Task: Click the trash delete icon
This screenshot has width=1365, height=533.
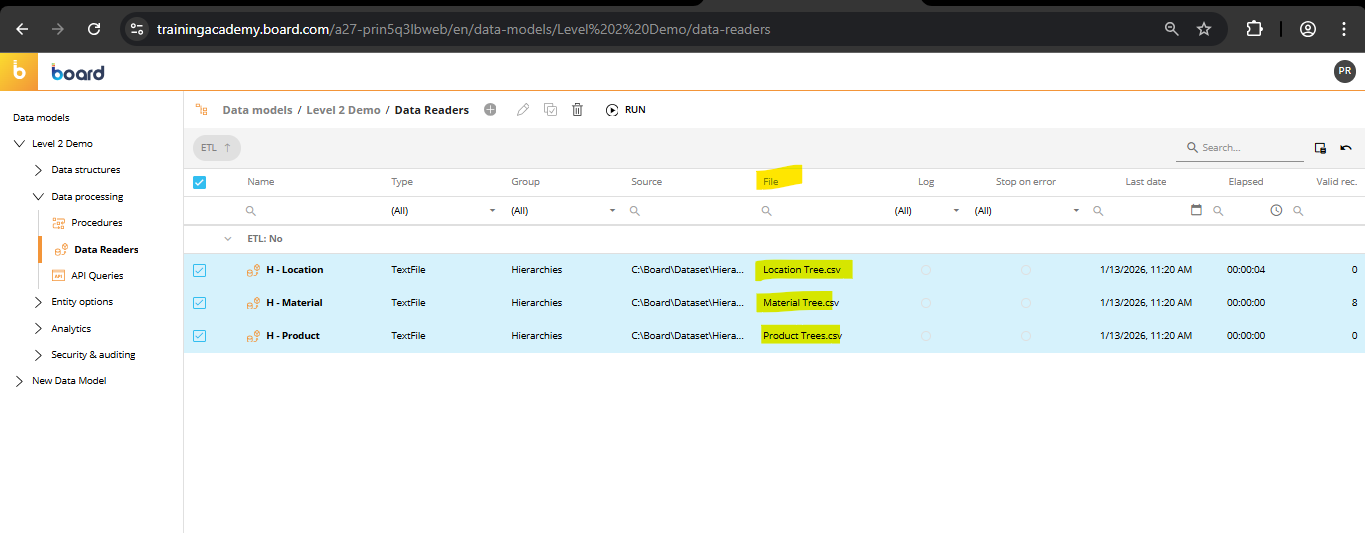Action: [577, 110]
